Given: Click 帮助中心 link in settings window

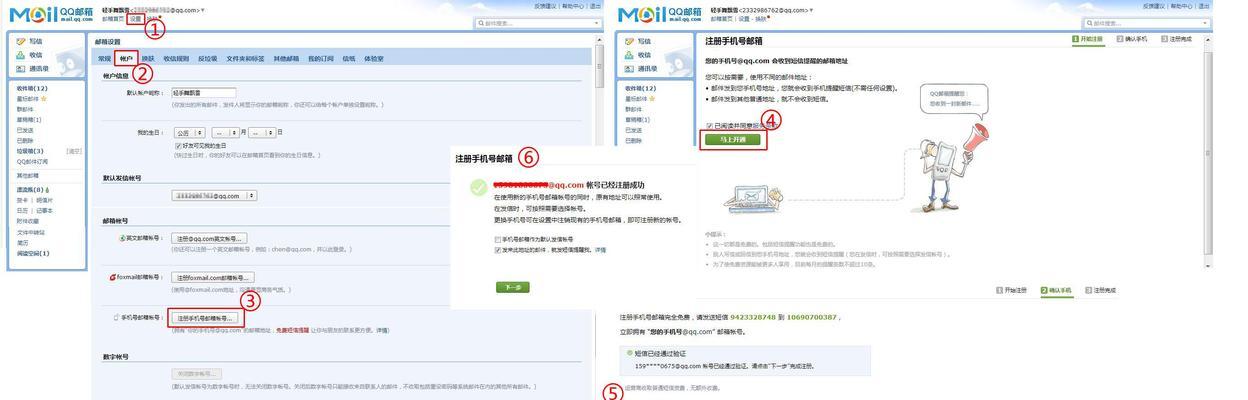Looking at the screenshot, I should click(574, 6).
